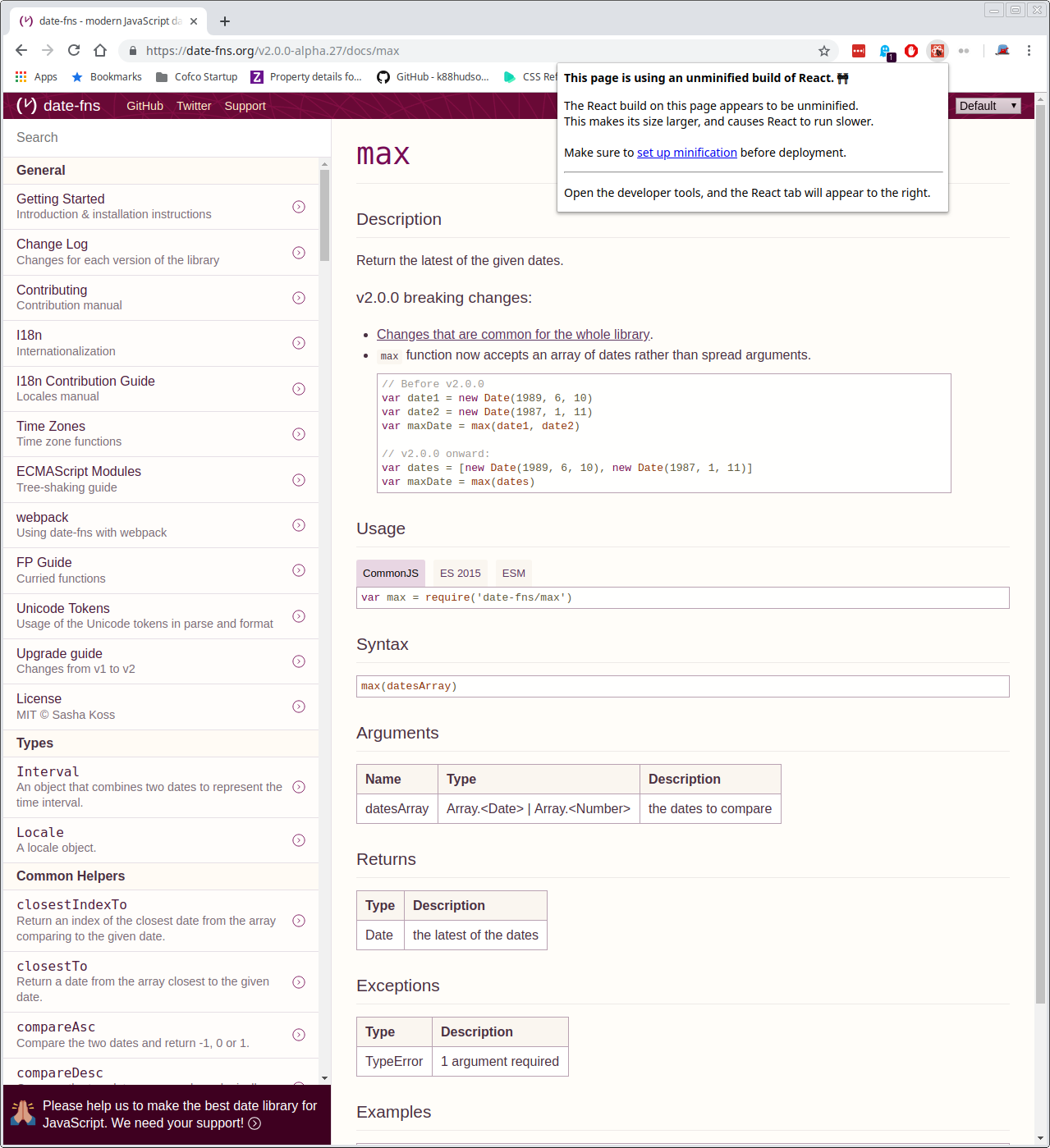Screen dimensions: 1050x1148
Task: Expand the Interval type chevron
Action: pos(298,786)
